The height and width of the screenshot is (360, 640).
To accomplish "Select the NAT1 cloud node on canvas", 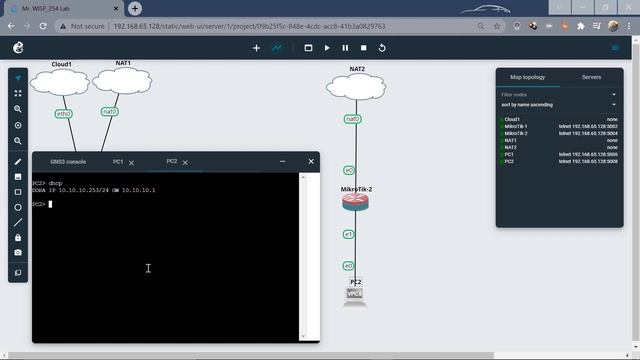I will tap(122, 81).
